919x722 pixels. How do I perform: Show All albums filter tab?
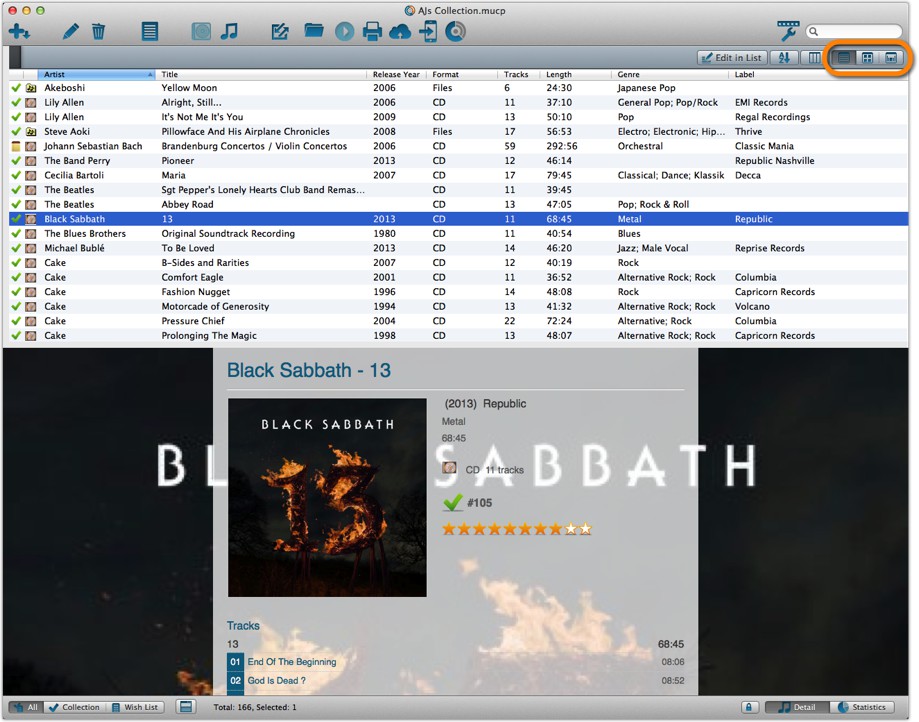[26, 707]
